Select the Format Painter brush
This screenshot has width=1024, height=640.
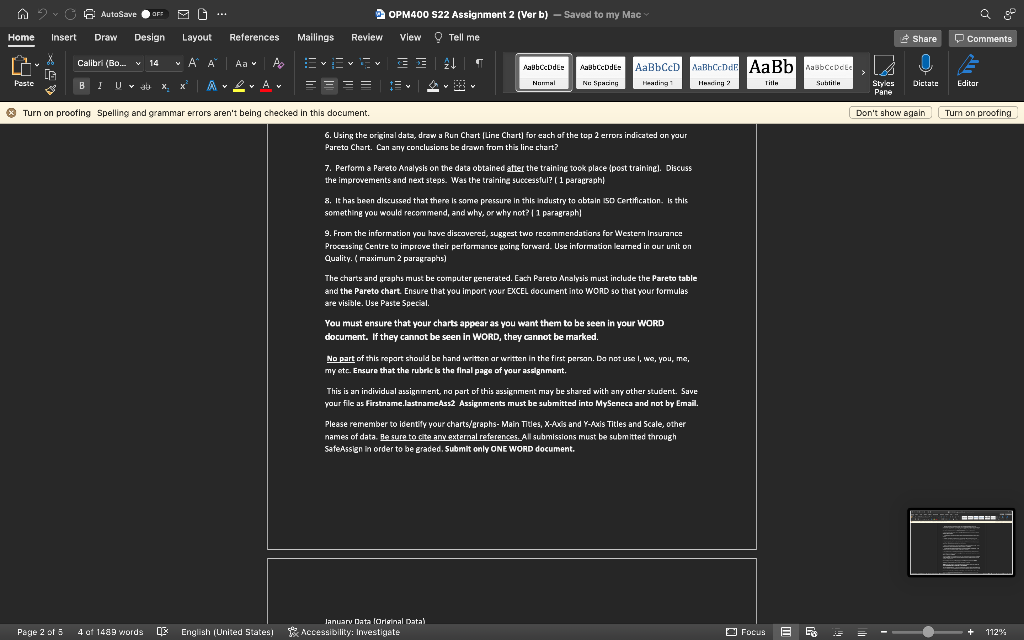(50, 89)
